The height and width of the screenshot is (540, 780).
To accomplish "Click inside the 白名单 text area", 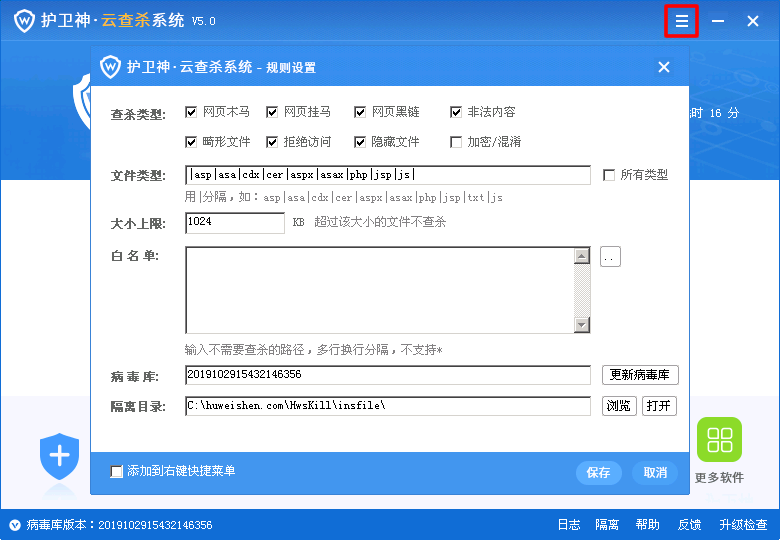I will coord(380,290).
